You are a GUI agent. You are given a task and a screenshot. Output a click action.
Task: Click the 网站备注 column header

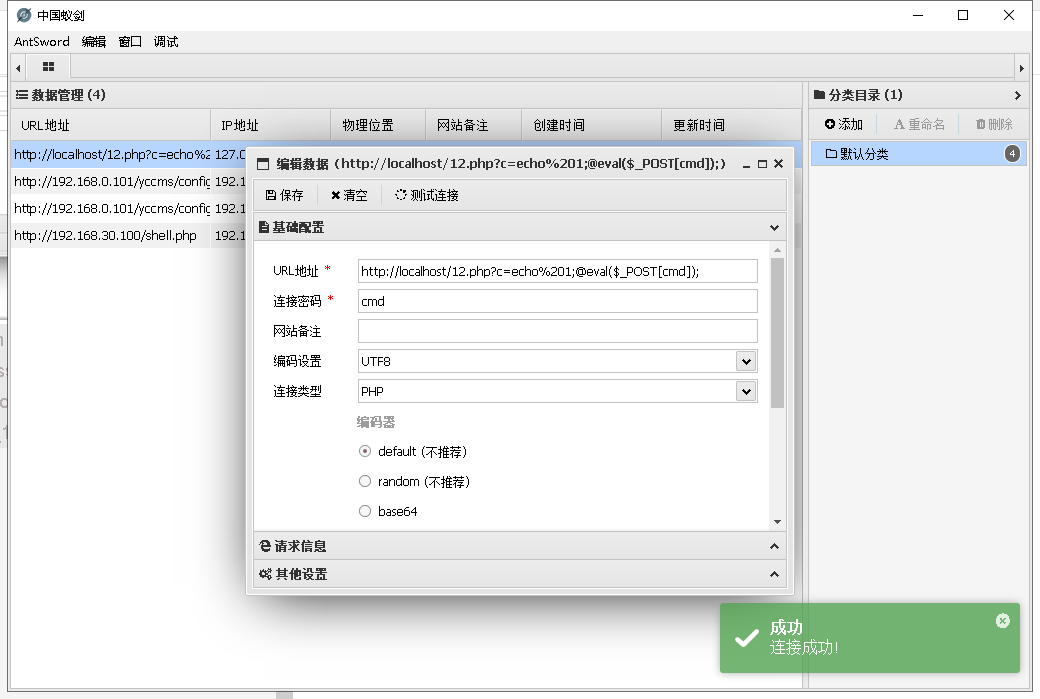[x=473, y=125]
